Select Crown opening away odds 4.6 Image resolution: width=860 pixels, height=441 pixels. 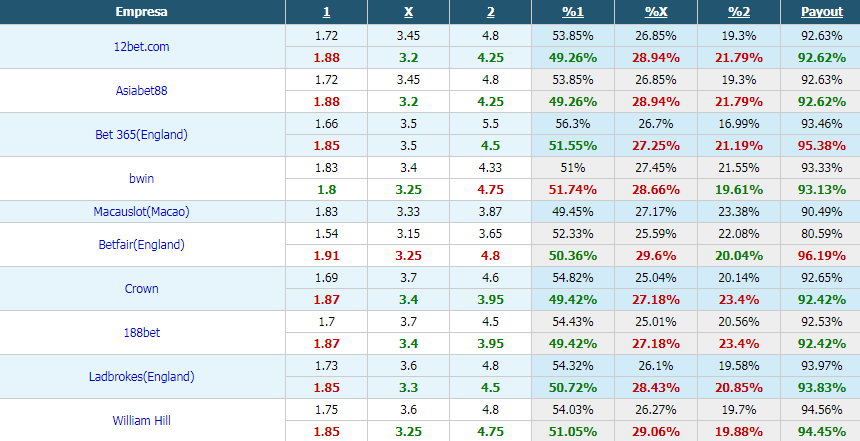(x=490, y=278)
